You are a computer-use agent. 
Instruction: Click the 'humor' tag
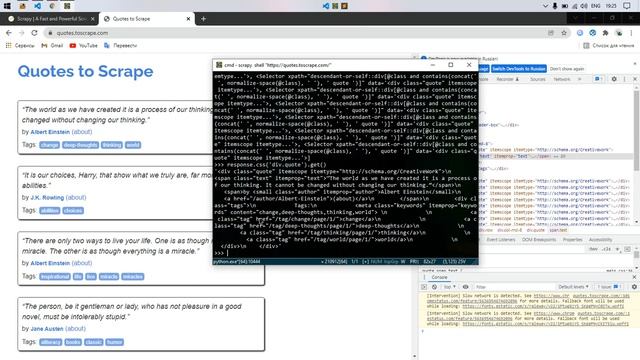(114, 342)
